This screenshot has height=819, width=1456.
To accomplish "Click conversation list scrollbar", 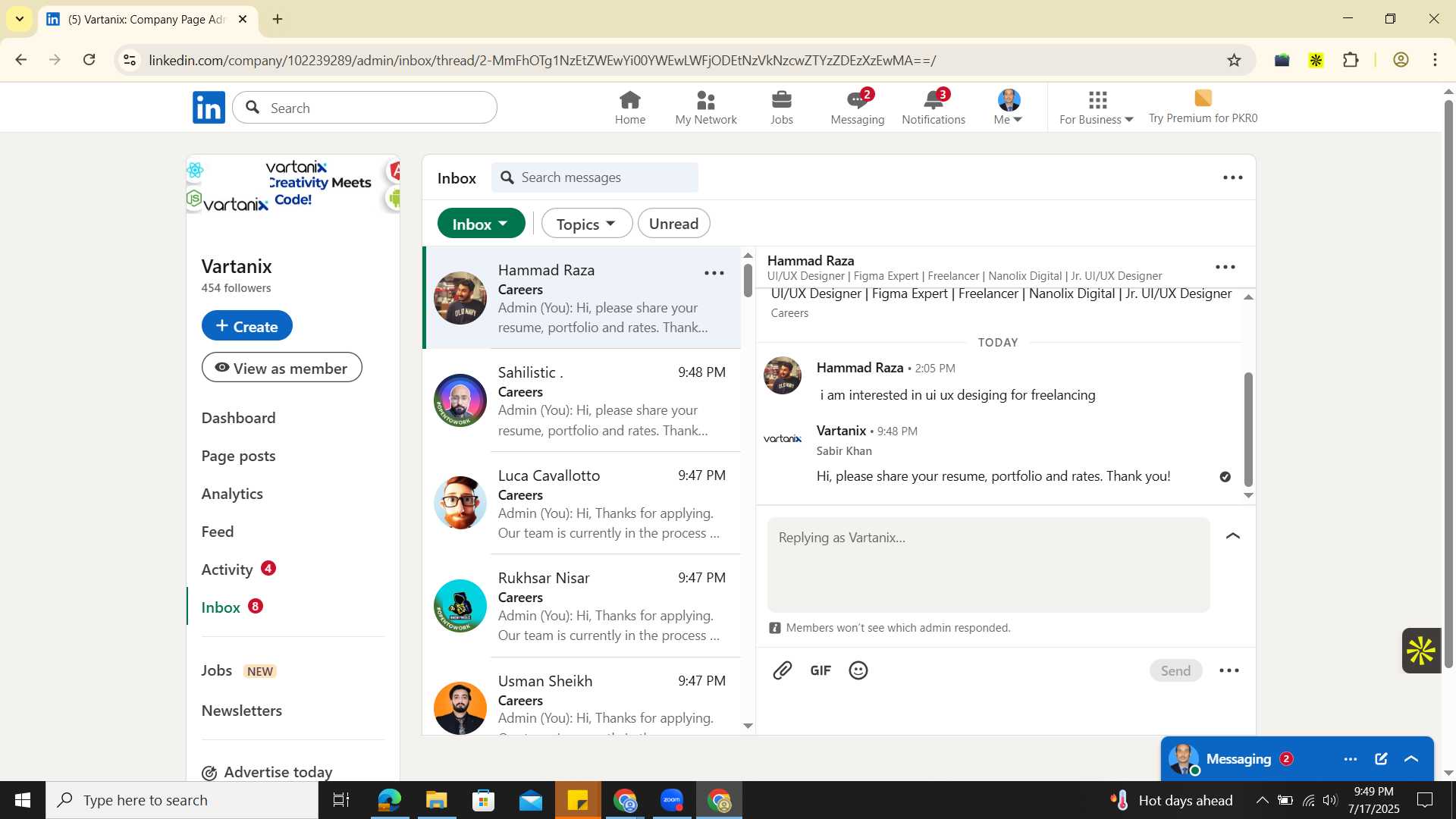I will [x=748, y=281].
